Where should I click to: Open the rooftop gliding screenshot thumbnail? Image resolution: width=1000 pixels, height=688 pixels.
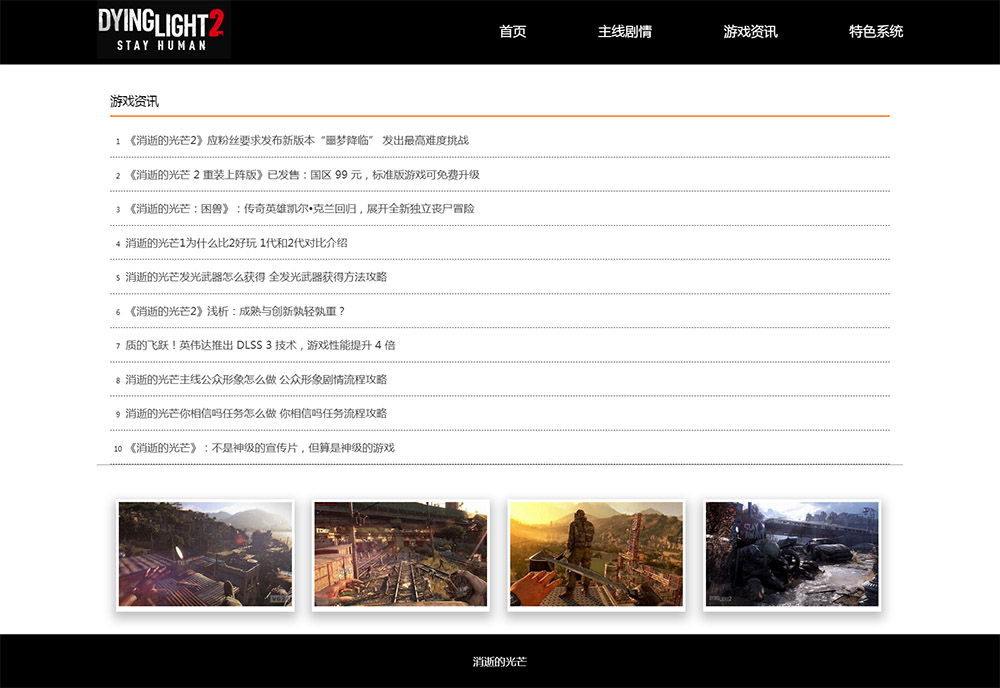[x=205, y=554]
